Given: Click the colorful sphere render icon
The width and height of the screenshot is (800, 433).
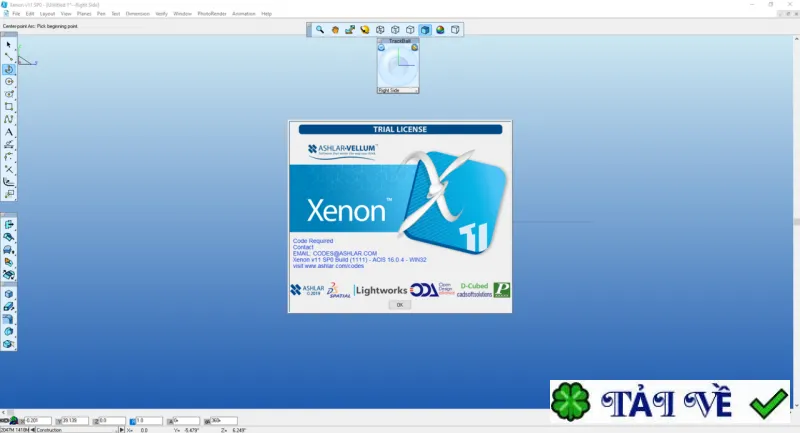Looking at the screenshot, I should pyautogui.click(x=440, y=30).
